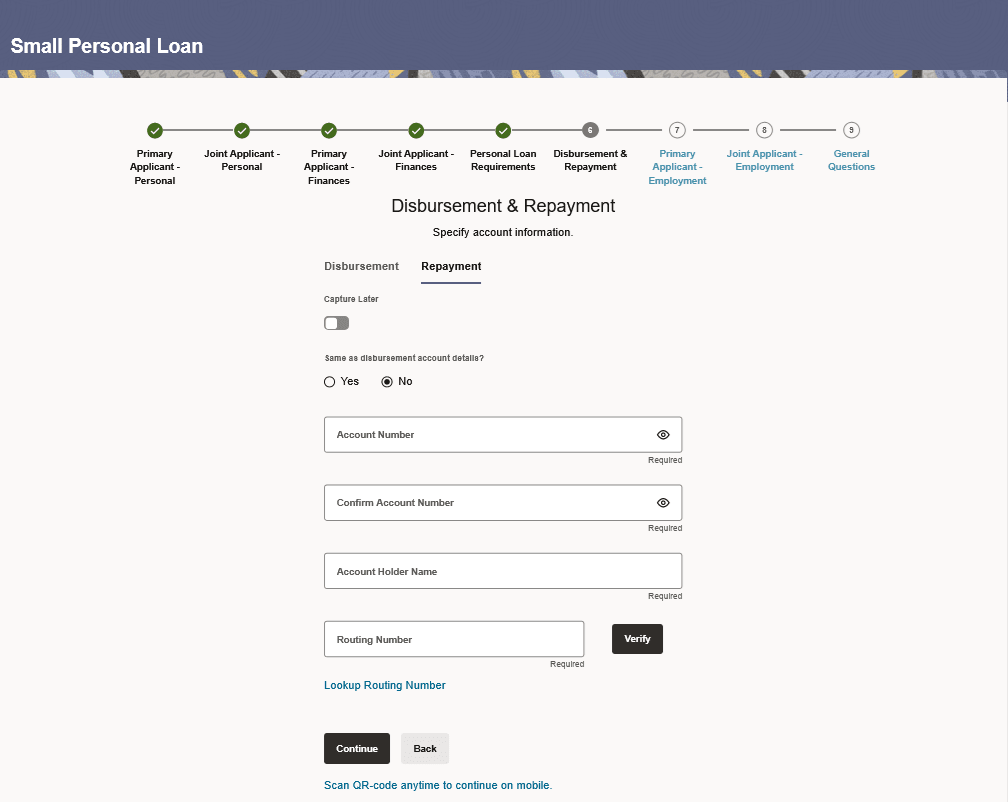Click the Joint Applicant - Finances completed step icon
The width and height of the screenshot is (1008, 802).
point(417,130)
